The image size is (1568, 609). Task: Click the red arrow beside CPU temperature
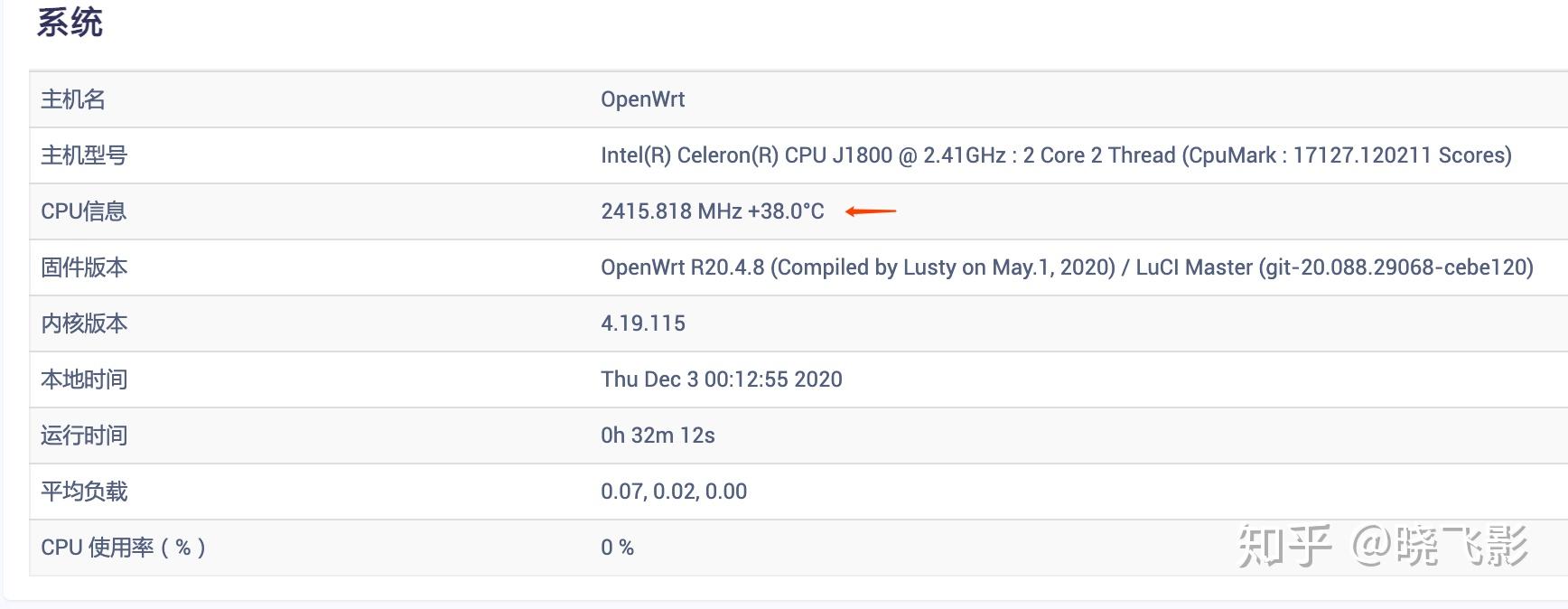[871, 211]
